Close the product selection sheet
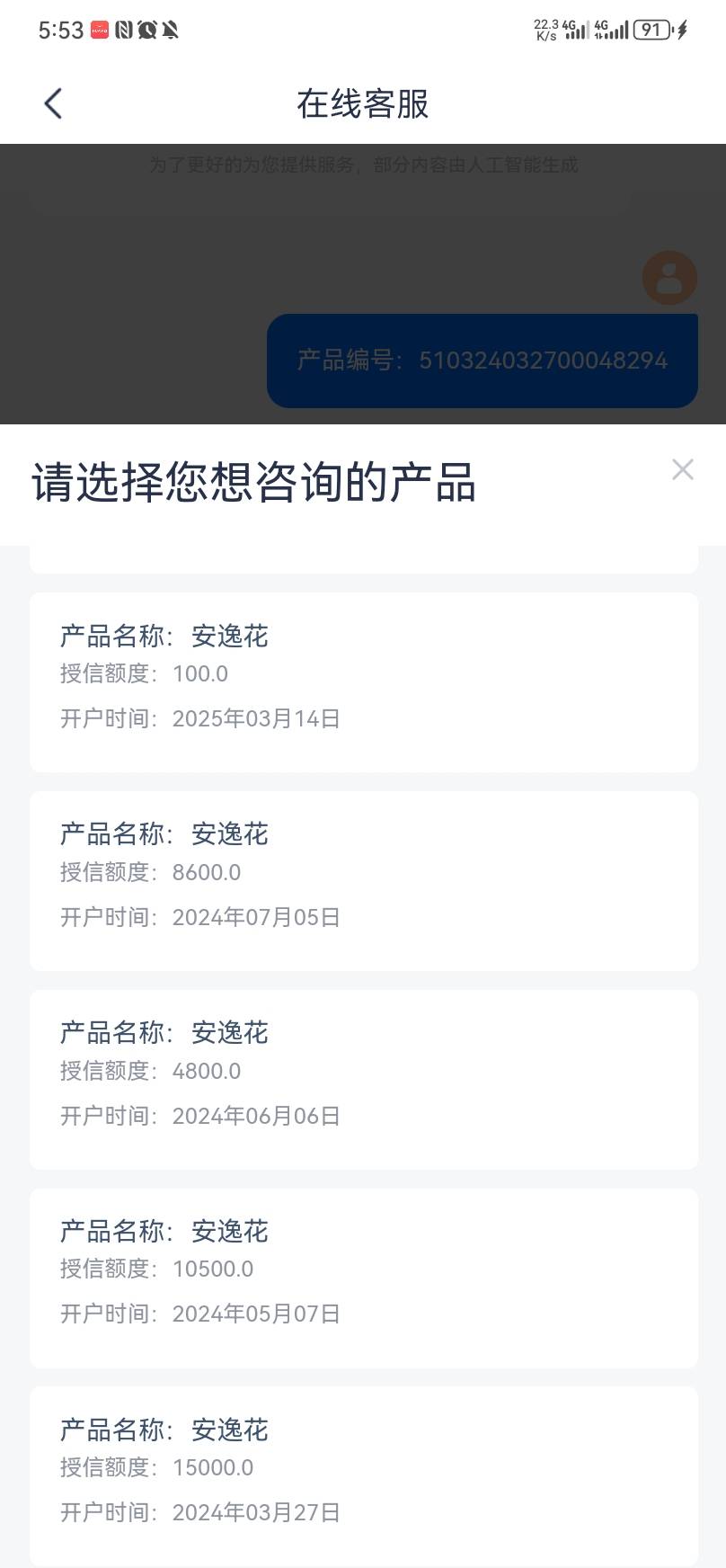 click(682, 469)
